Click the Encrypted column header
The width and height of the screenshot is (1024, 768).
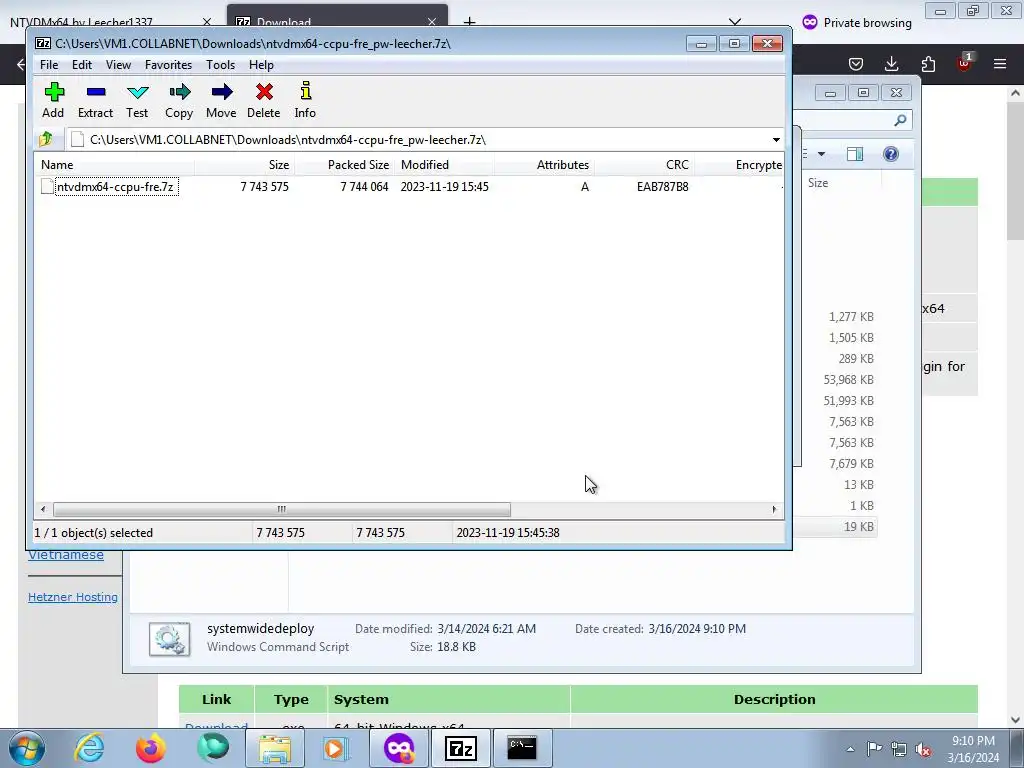(739, 165)
